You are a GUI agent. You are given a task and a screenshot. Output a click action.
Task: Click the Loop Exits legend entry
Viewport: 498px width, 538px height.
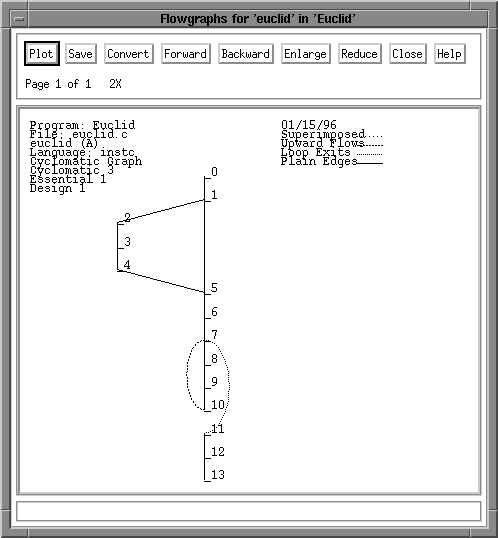click(332, 152)
